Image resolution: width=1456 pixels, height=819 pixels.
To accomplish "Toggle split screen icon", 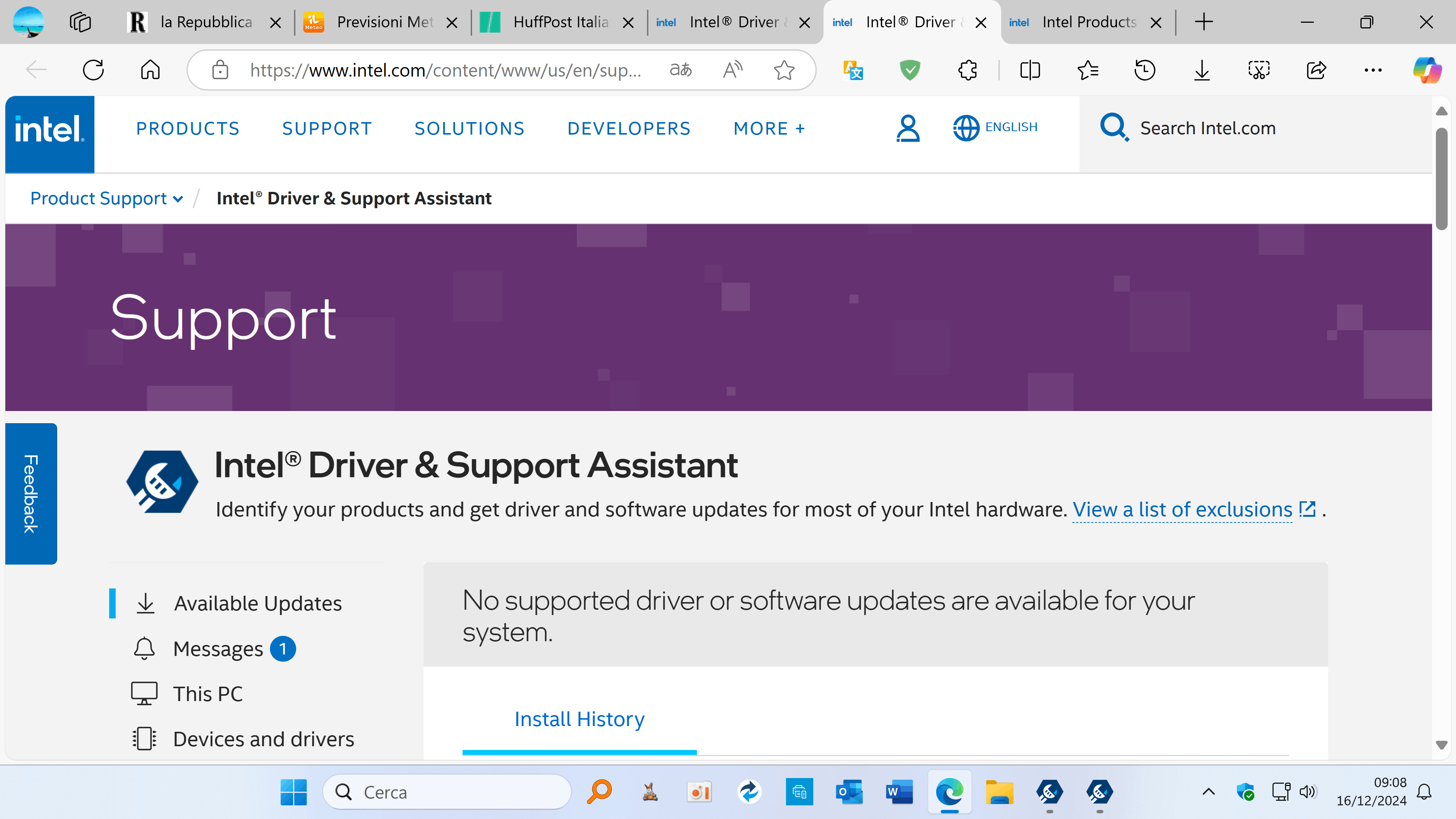I will [x=1030, y=70].
